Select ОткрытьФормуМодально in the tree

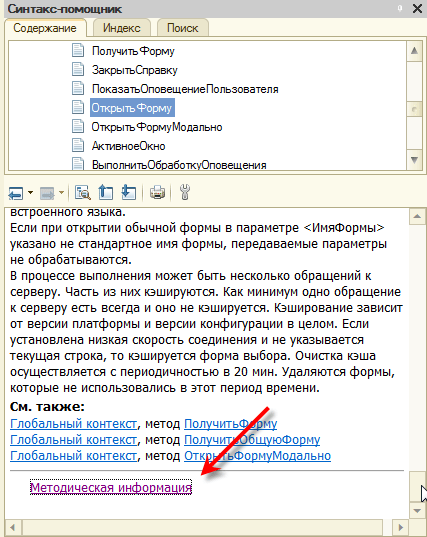(157, 127)
